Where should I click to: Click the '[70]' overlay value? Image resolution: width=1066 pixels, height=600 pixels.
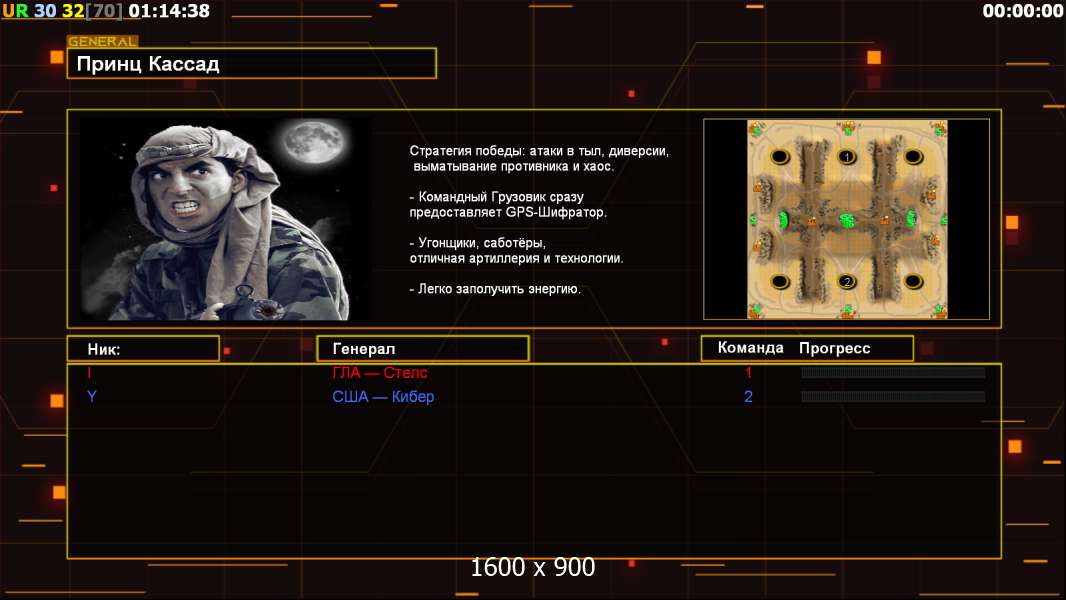104,11
